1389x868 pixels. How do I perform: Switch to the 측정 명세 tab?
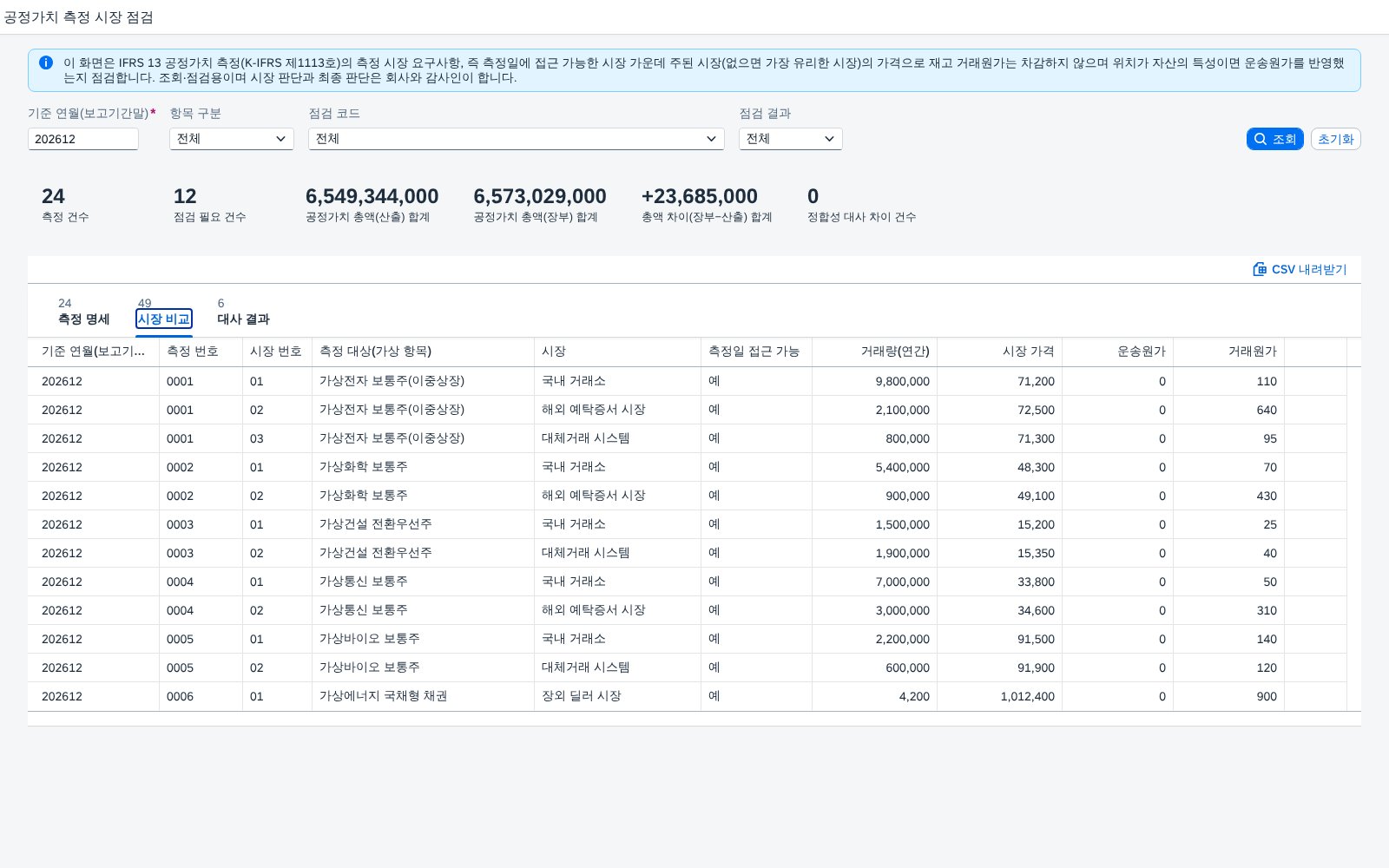coord(83,312)
